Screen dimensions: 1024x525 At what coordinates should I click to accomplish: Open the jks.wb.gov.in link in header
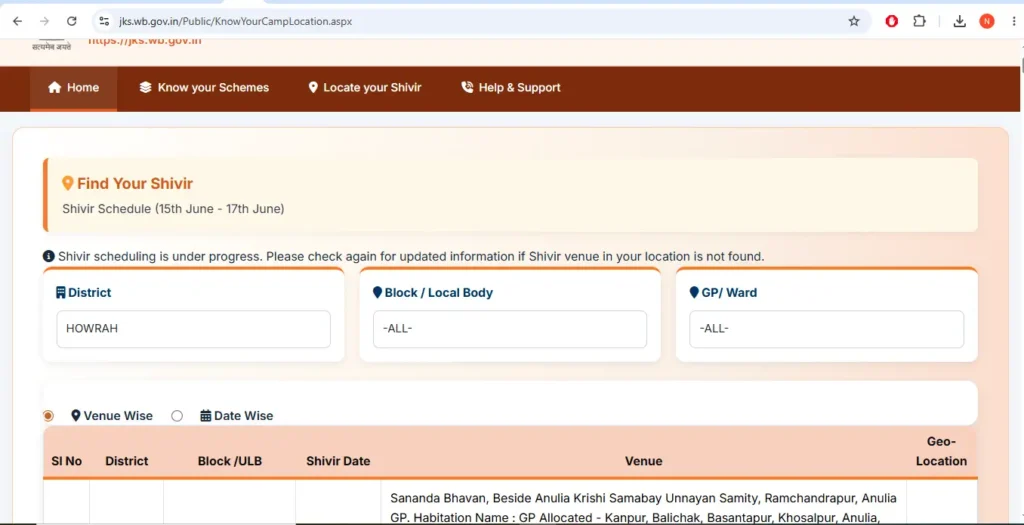click(x=144, y=41)
